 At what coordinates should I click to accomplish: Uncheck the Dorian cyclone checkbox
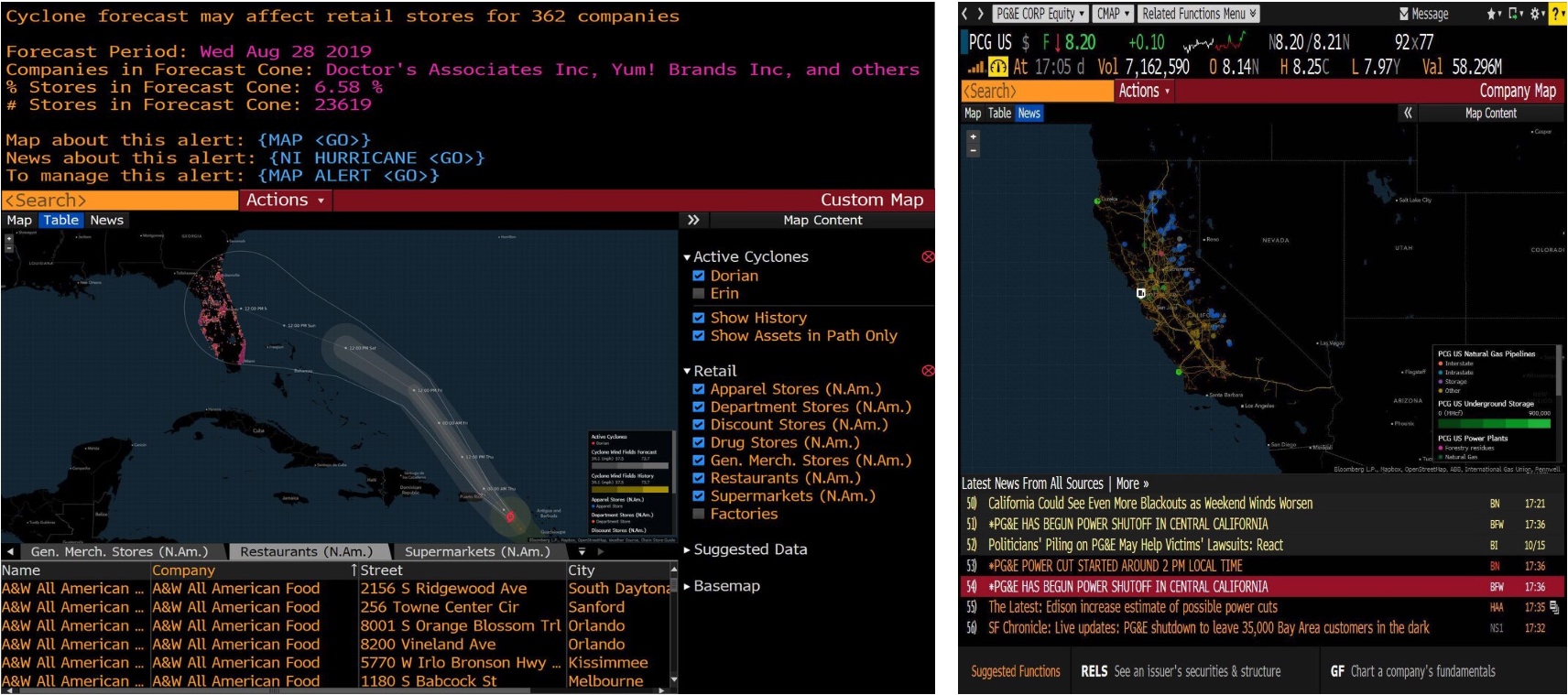point(699,276)
